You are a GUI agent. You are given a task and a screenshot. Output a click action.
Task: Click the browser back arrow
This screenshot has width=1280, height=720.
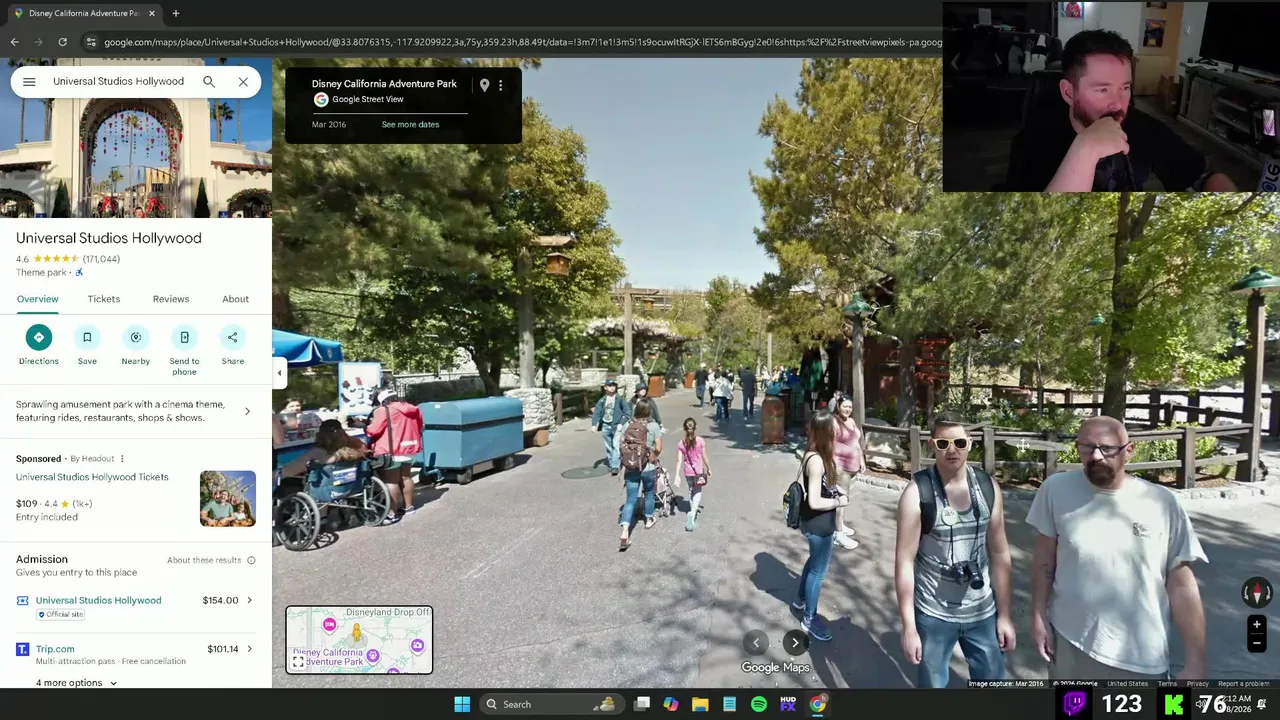(x=14, y=42)
